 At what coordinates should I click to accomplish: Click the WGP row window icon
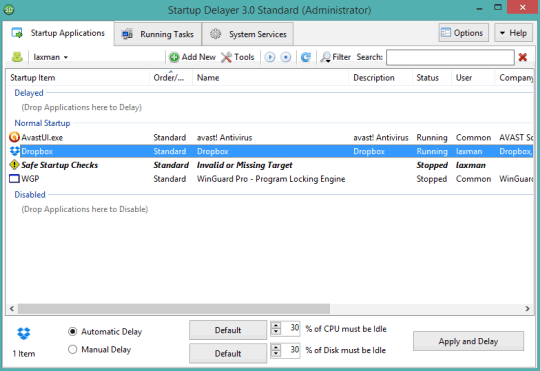[14, 179]
